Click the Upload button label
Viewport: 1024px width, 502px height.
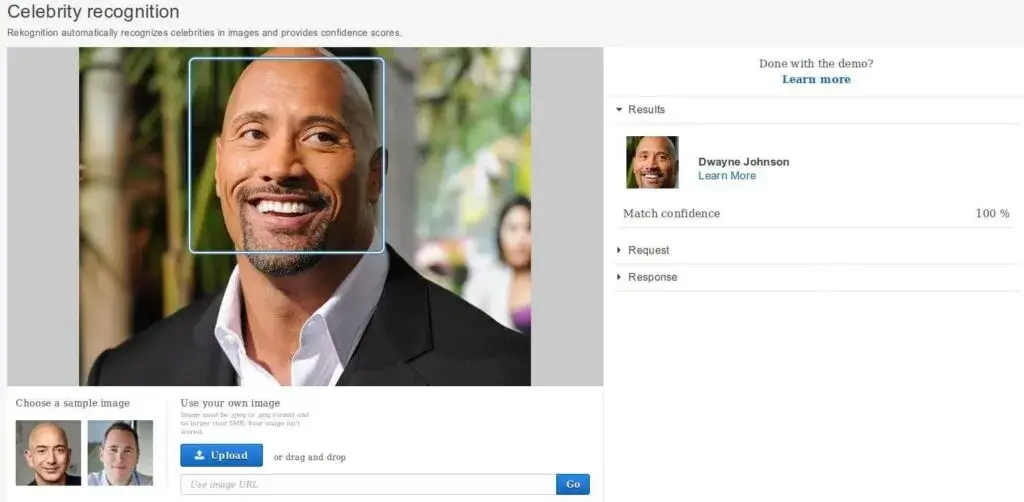[x=229, y=456]
